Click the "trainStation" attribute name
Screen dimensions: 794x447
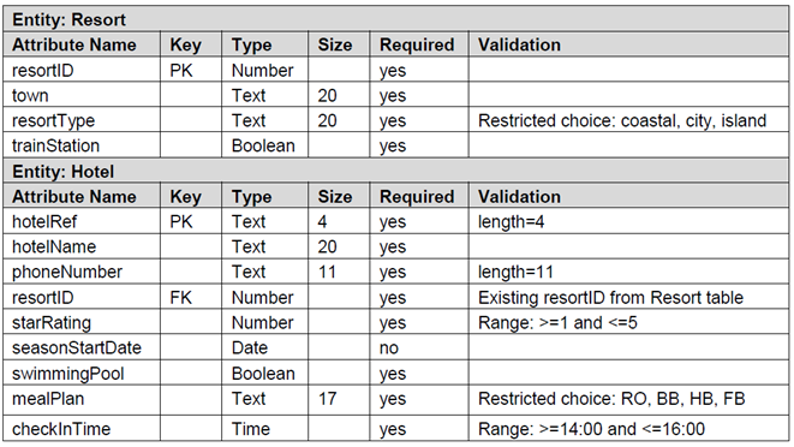click(57, 146)
